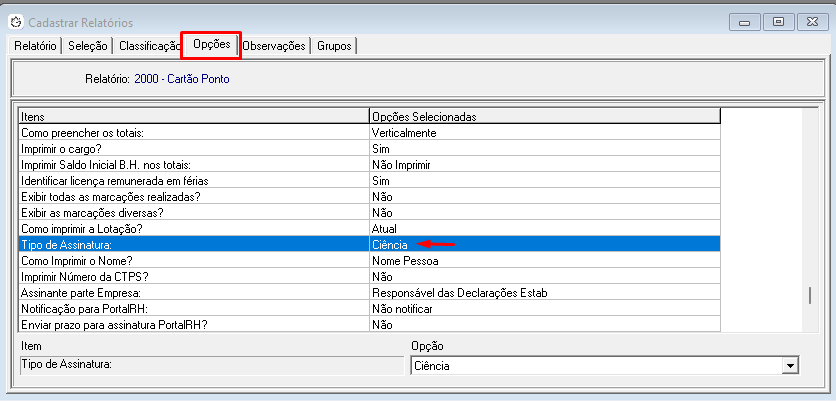The height and width of the screenshot is (401, 836).
Task: Switch to the Observações tab
Action: (x=274, y=46)
